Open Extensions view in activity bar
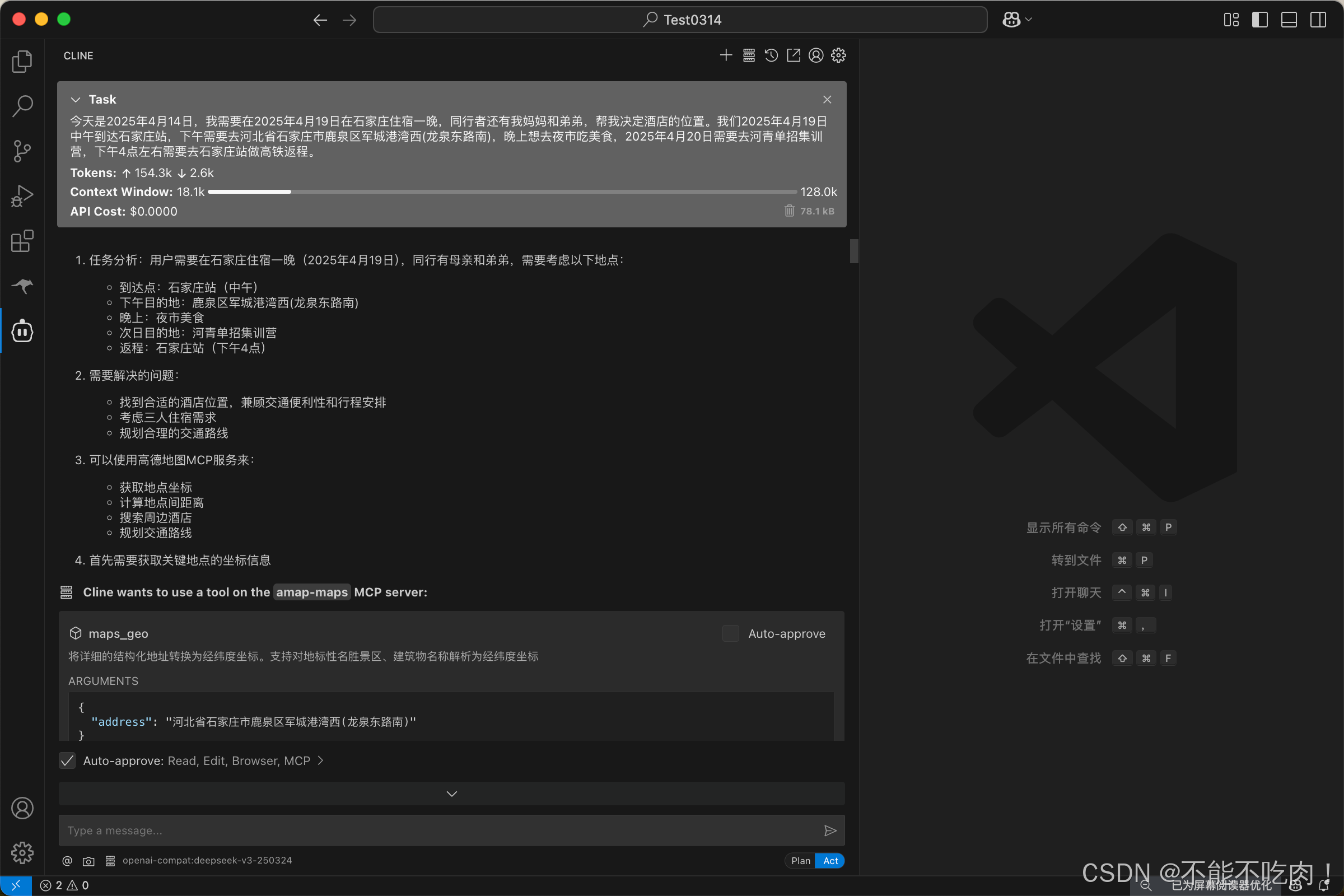 [x=22, y=241]
